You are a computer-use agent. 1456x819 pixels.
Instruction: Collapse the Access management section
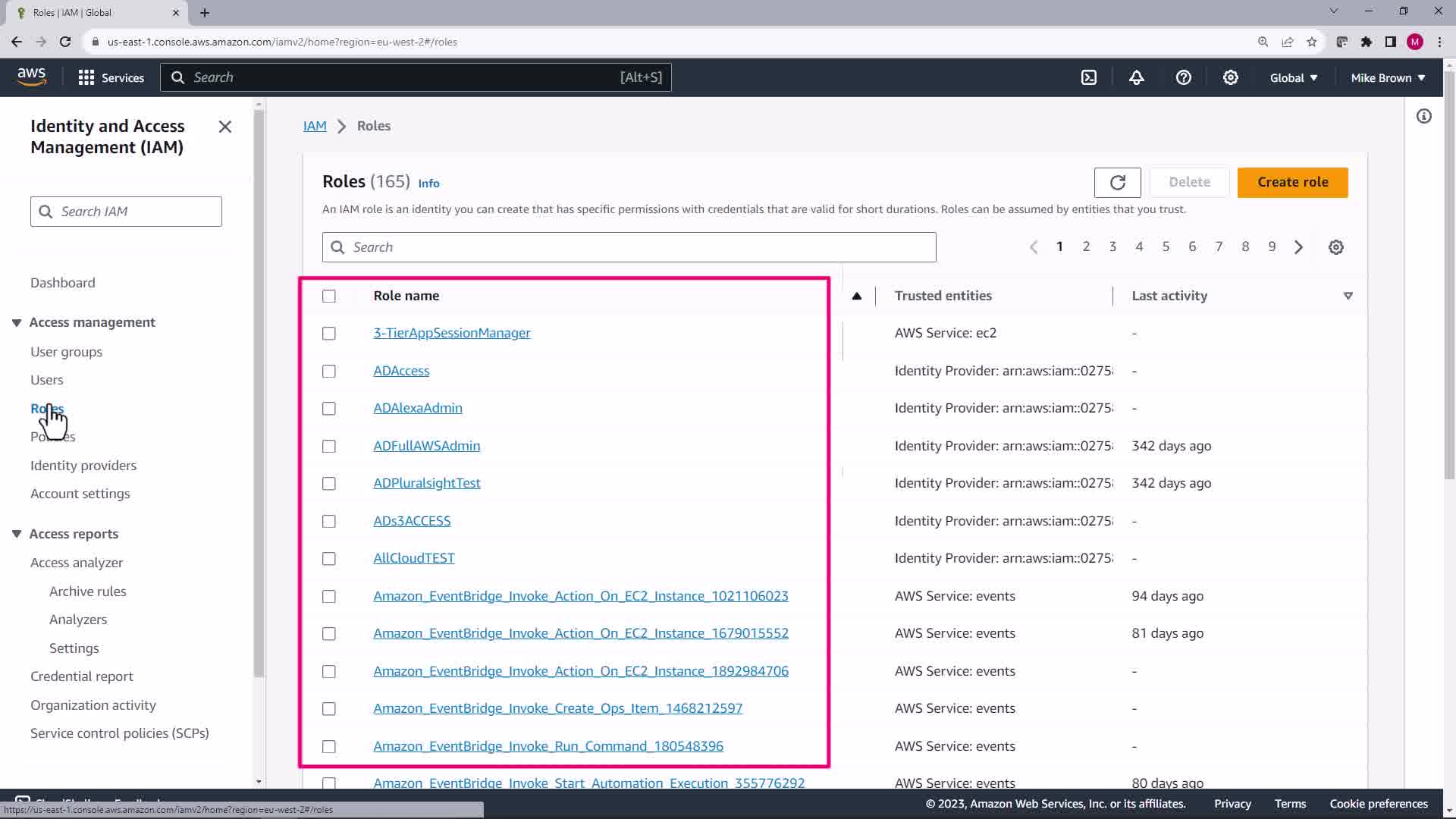[x=17, y=322]
